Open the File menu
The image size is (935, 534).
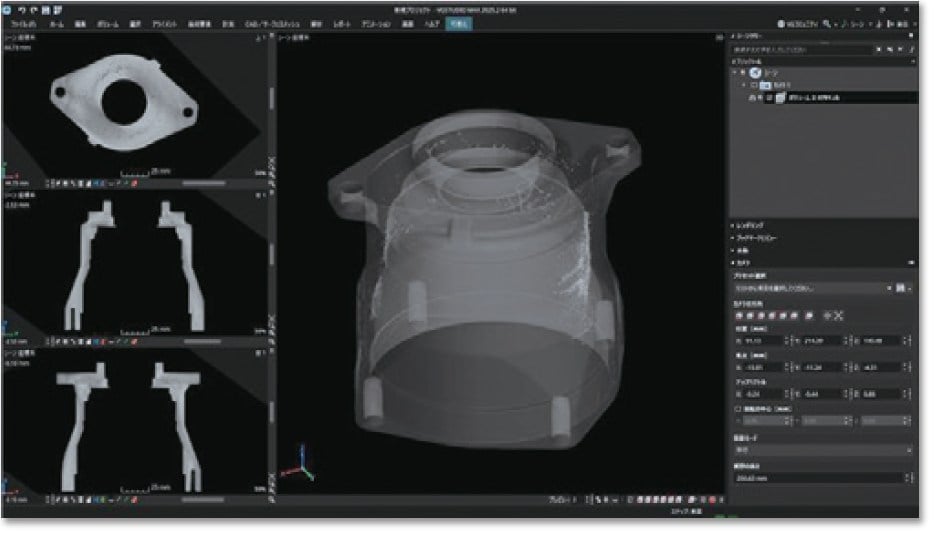[22, 23]
